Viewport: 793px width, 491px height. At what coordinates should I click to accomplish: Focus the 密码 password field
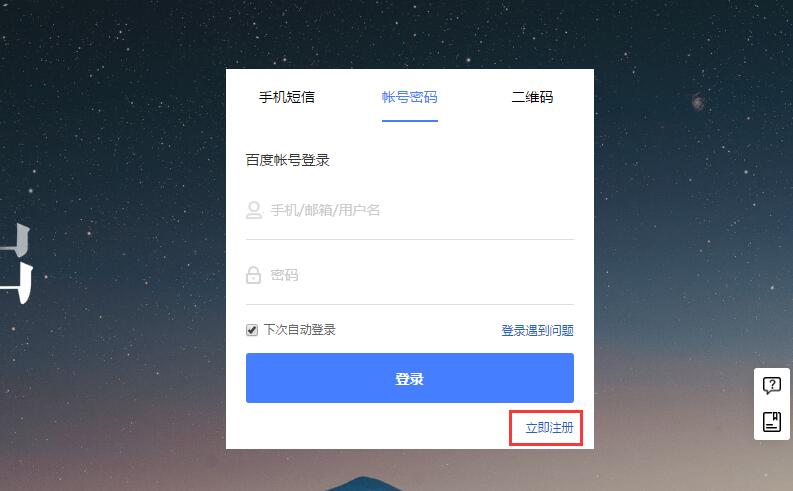pyautogui.click(x=410, y=275)
